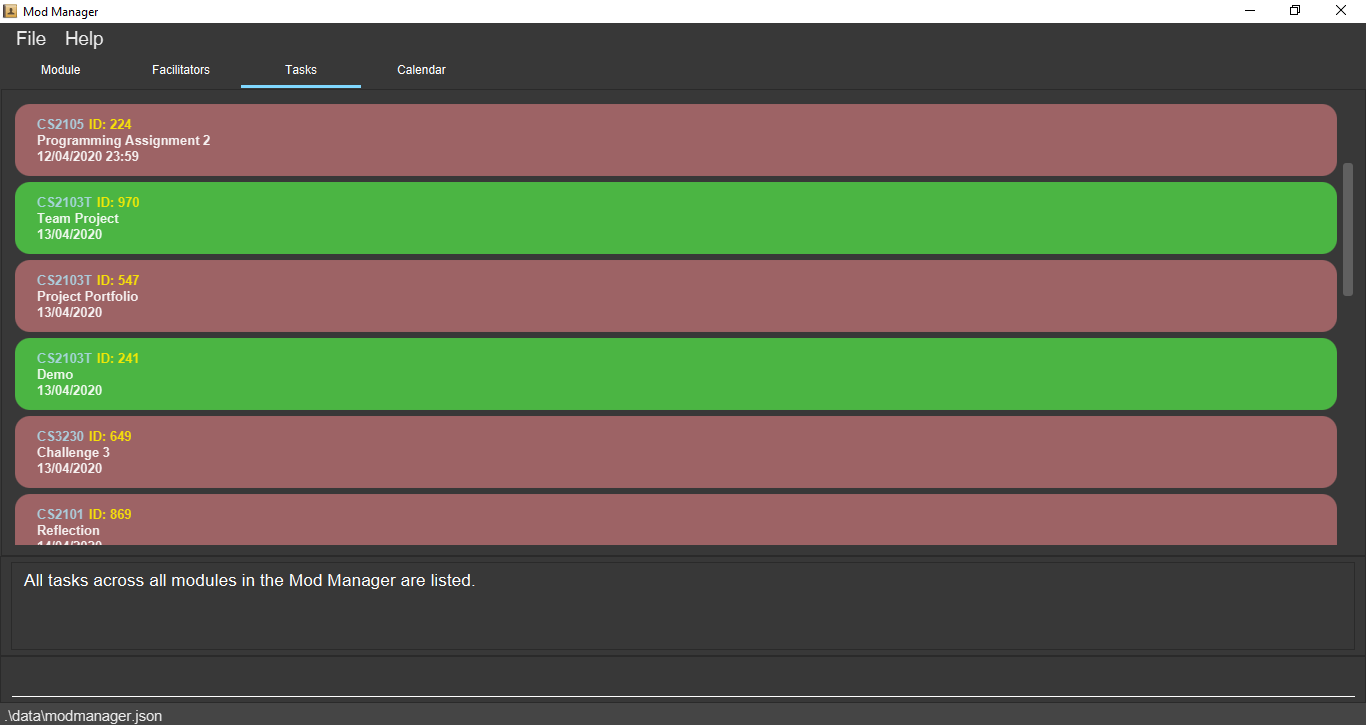Click the ID: 241 label
1366x725 pixels.
[118, 358]
